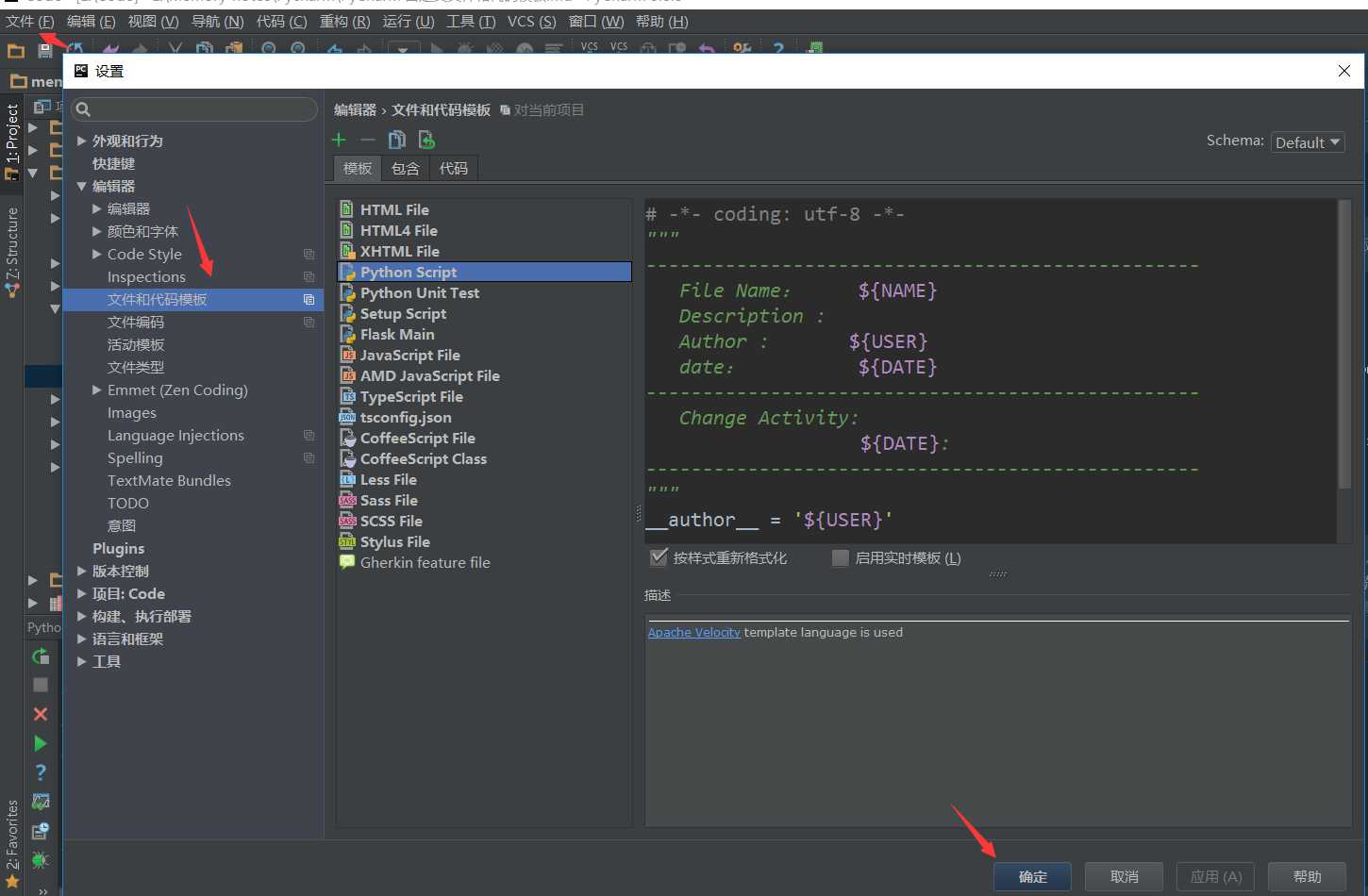Open console history clock icon
1368x896 pixels.
click(41, 831)
